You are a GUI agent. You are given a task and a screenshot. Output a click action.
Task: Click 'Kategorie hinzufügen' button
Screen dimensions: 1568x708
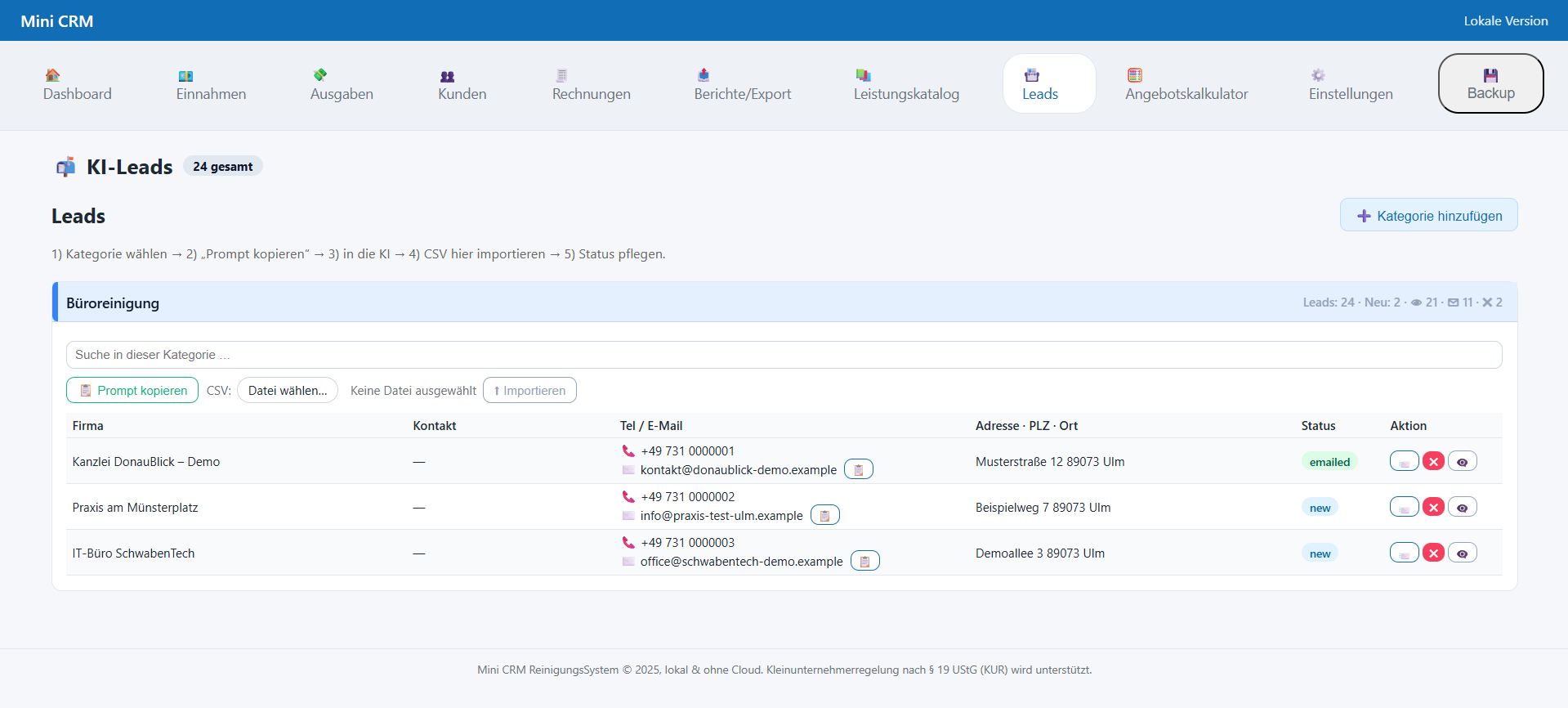pyautogui.click(x=1428, y=216)
